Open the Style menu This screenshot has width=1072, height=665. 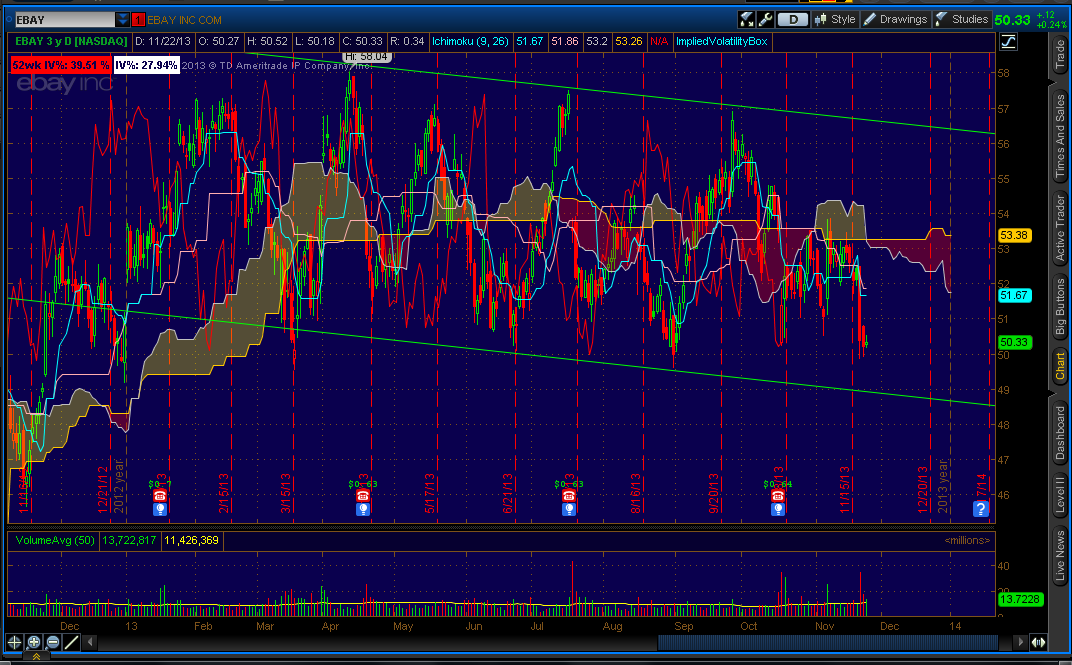pyautogui.click(x=835, y=19)
